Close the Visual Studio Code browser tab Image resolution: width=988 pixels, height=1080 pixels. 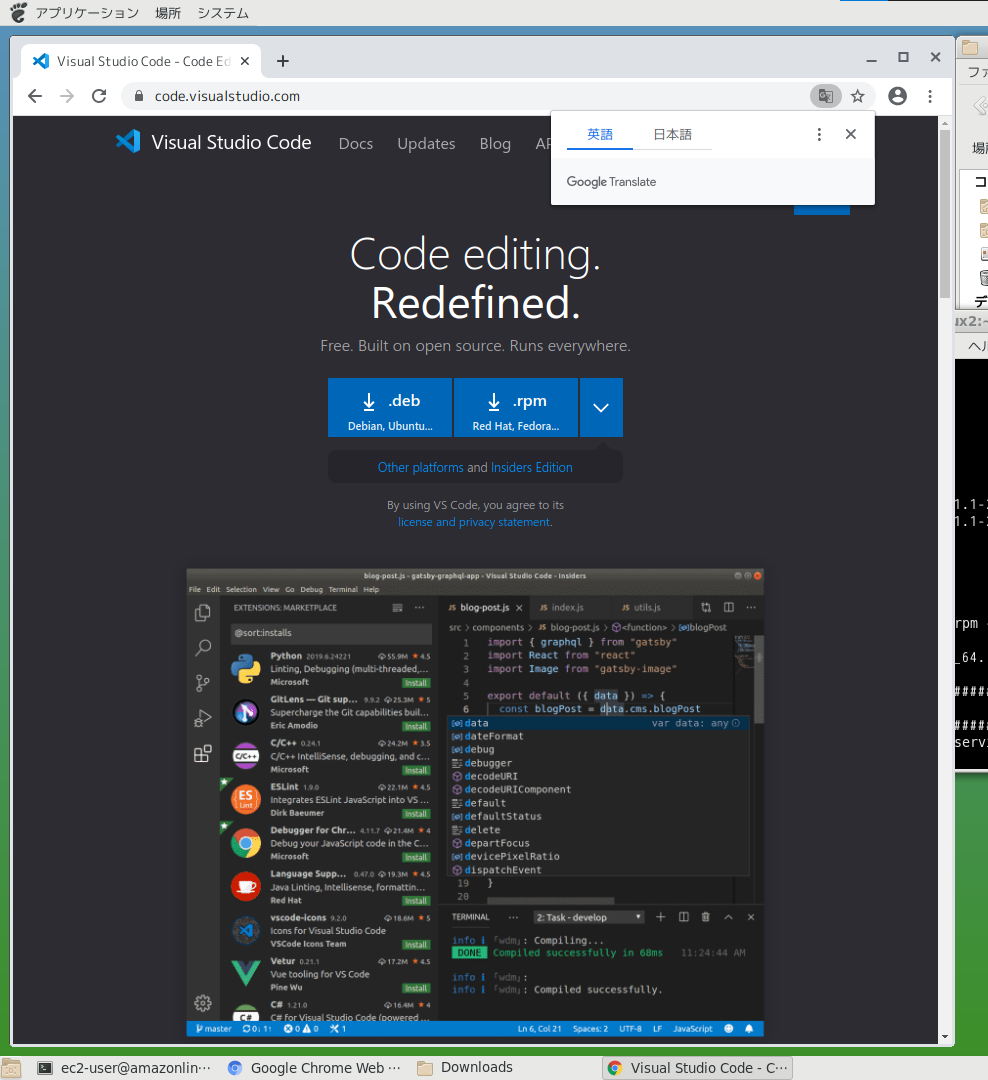pos(245,61)
